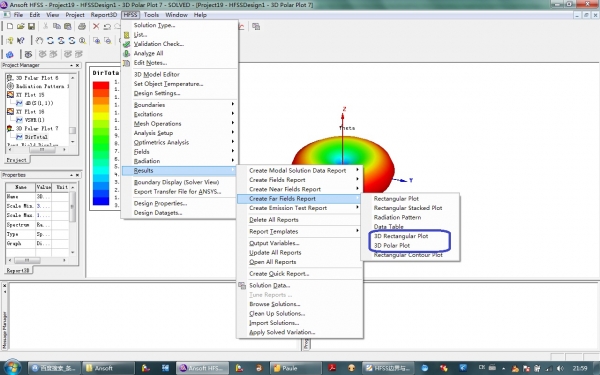Click the magnifier Zoom tool icon
This screenshot has width=600, height=375.
(x=82, y=40)
